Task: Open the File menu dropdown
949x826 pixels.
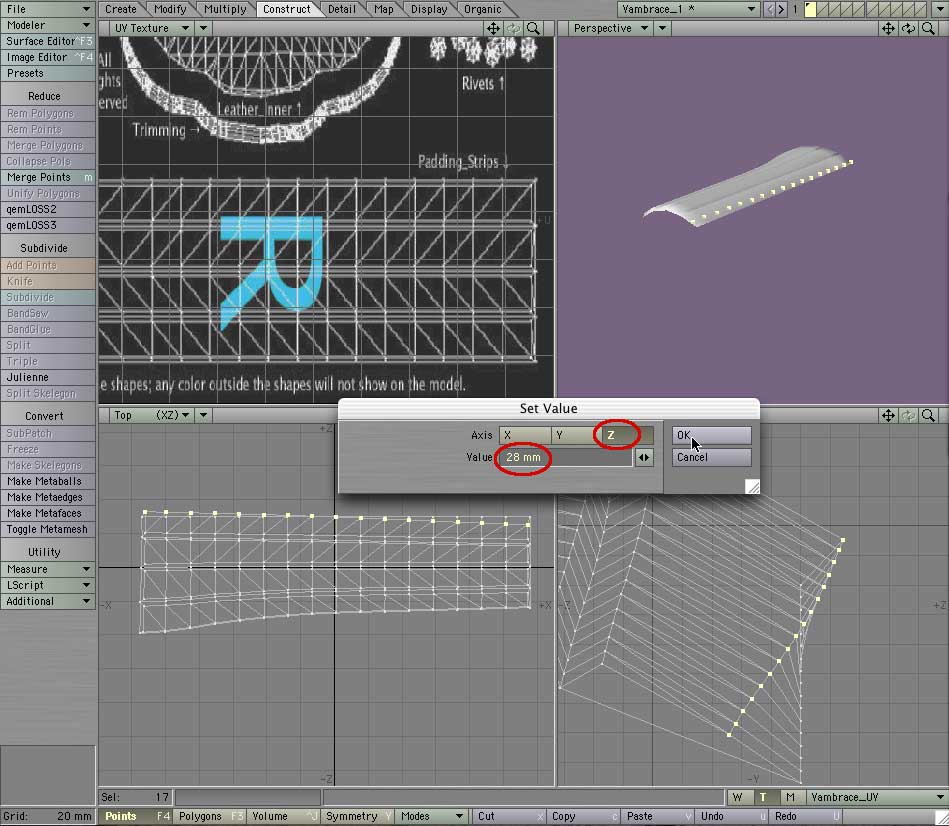Action: (48, 9)
